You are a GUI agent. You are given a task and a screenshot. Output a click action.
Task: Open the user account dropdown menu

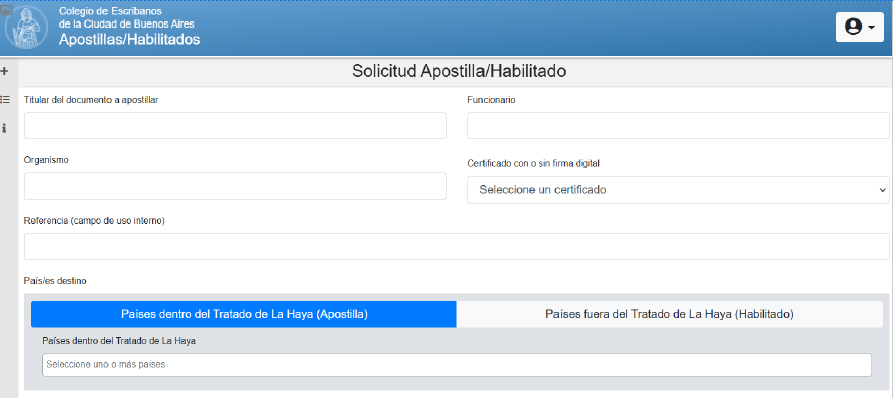(859, 27)
